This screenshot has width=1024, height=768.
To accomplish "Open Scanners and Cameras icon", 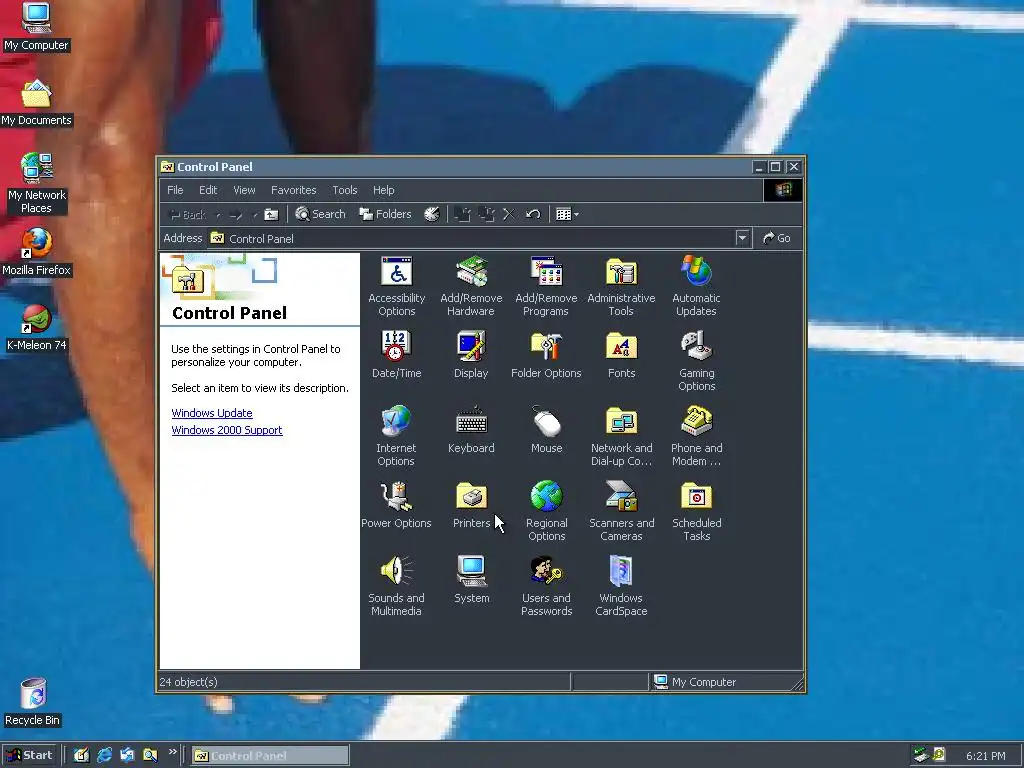I will [621, 511].
